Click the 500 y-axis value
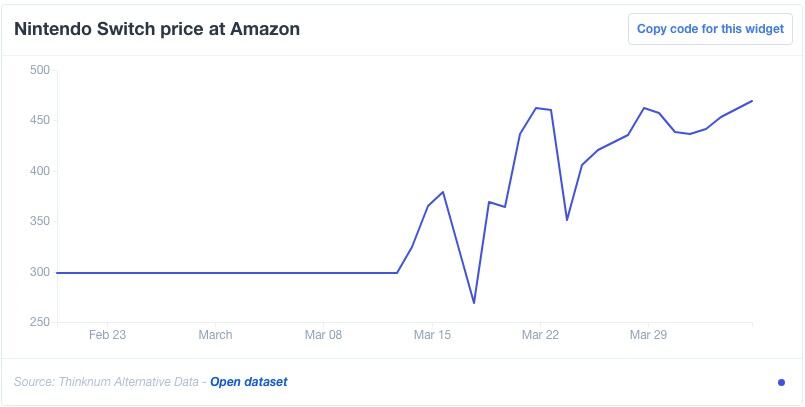Viewport: 805px width, 407px height. 40,70
